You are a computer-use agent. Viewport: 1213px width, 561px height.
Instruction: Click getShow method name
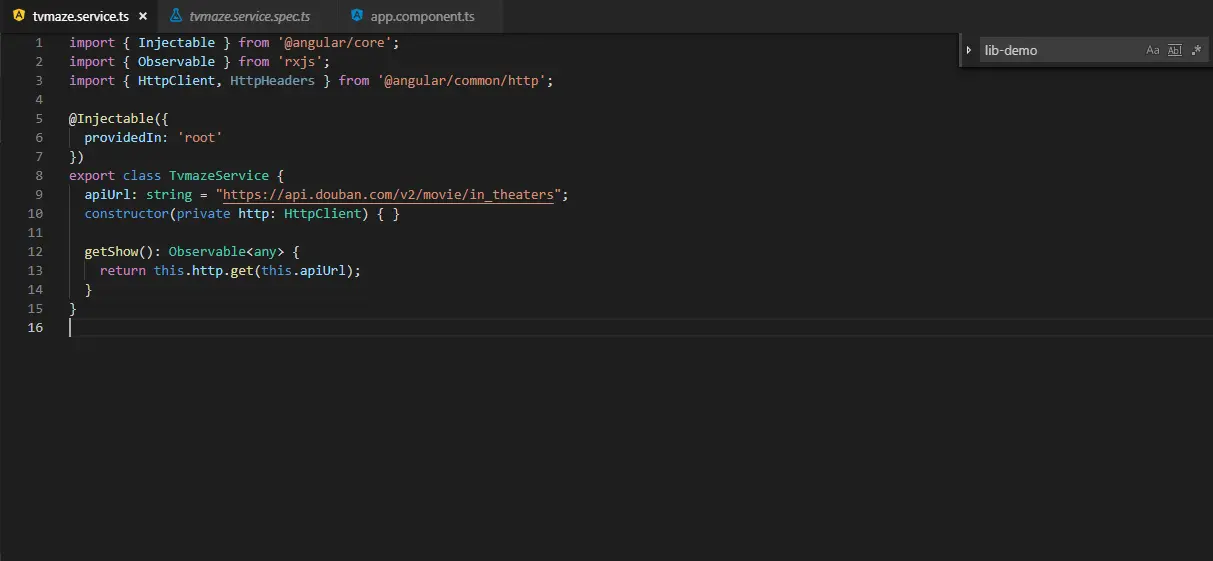pyautogui.click(x=111, y=252)
